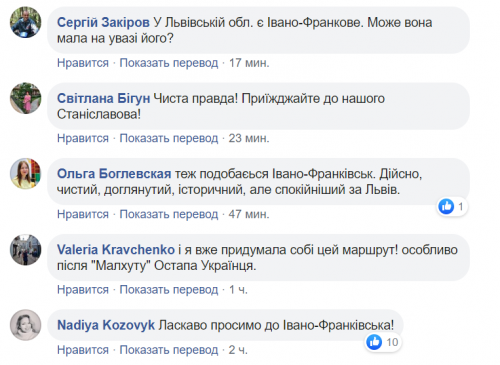Open Світлана Бігун's avatar photo

pyautogui.click(x=26, y=98)
